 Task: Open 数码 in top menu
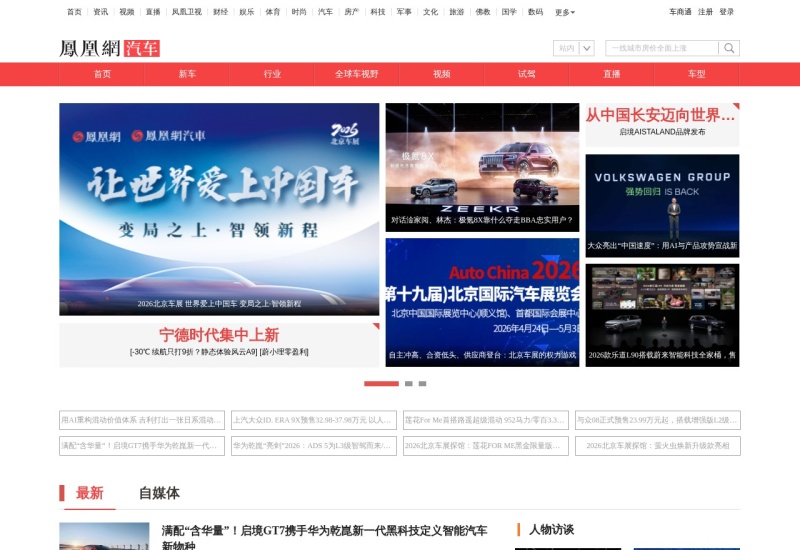tap(535, 12)
